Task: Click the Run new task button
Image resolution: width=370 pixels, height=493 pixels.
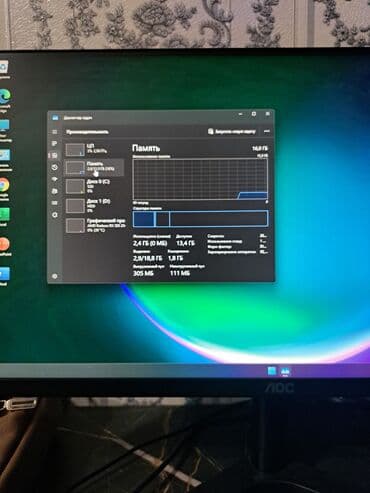Action: click(232, 132)
